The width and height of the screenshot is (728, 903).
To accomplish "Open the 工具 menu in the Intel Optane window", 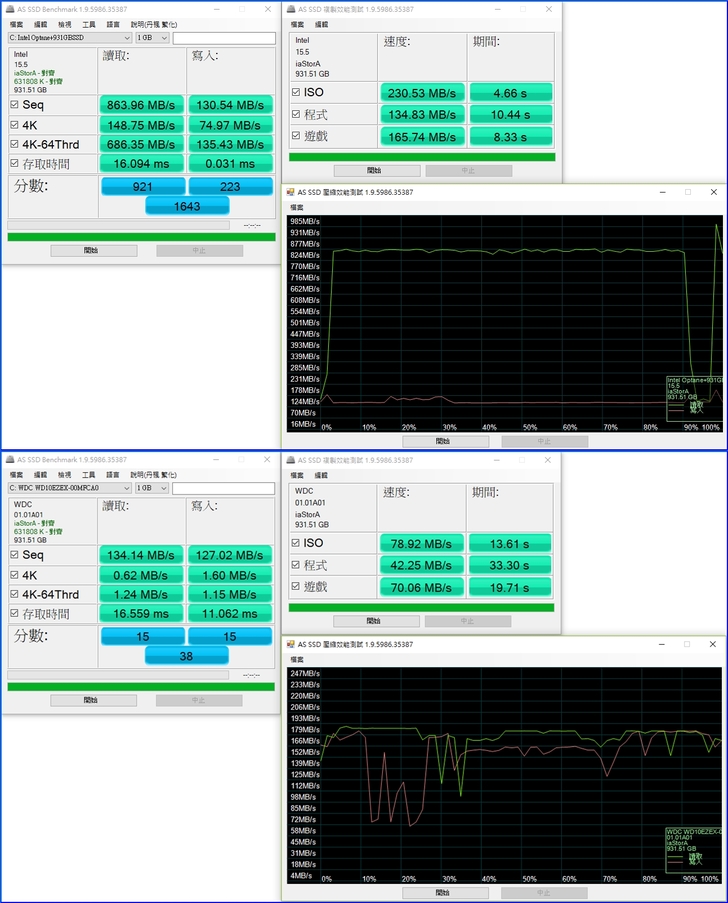I will point(89,24).
